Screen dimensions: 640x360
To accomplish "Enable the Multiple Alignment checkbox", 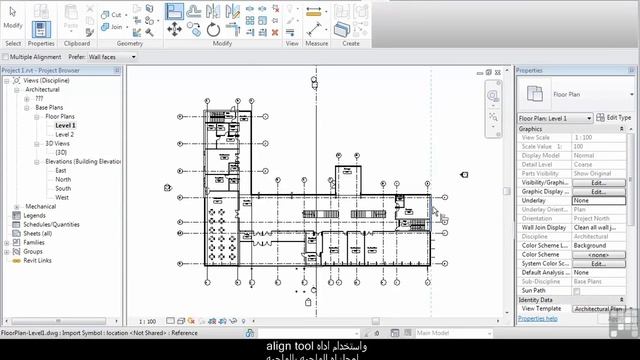I will 5,57.
